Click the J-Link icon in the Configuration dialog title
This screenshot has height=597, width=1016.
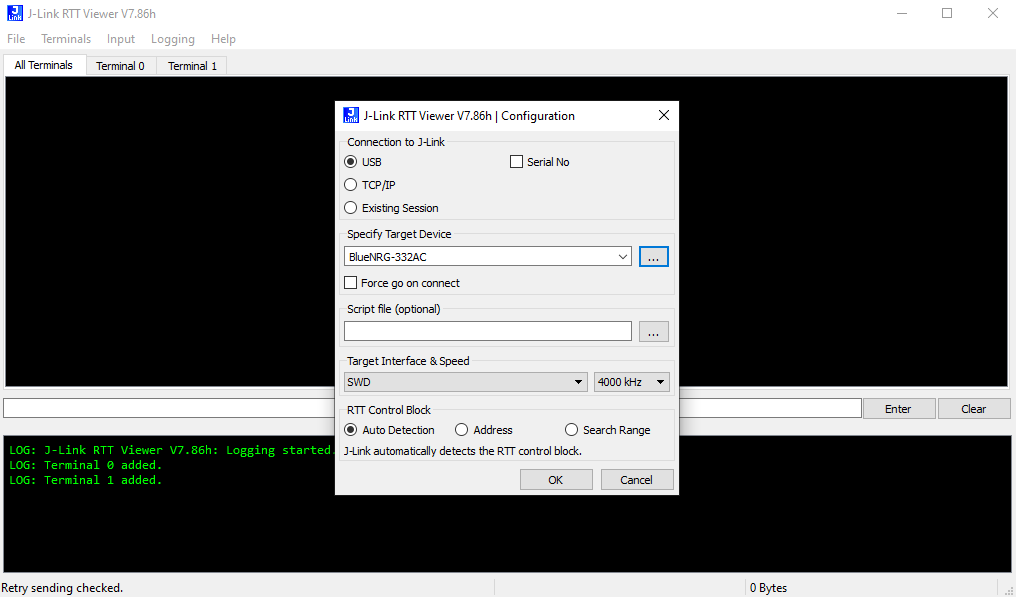click(x=351, y=115)
